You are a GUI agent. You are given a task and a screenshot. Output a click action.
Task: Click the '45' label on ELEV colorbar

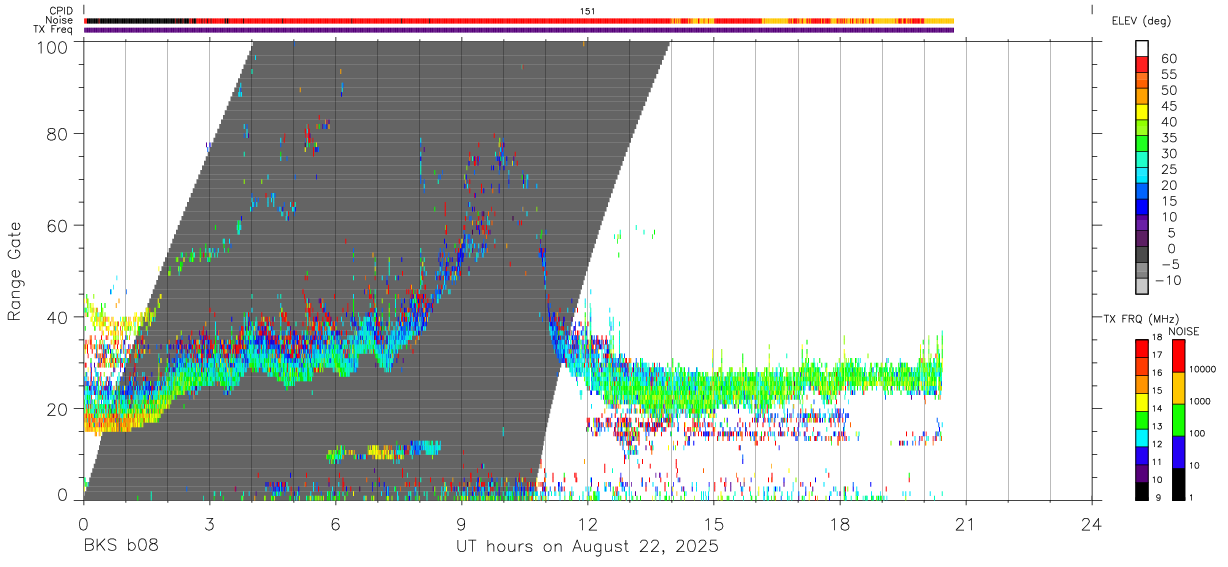tap(1168, 106)
